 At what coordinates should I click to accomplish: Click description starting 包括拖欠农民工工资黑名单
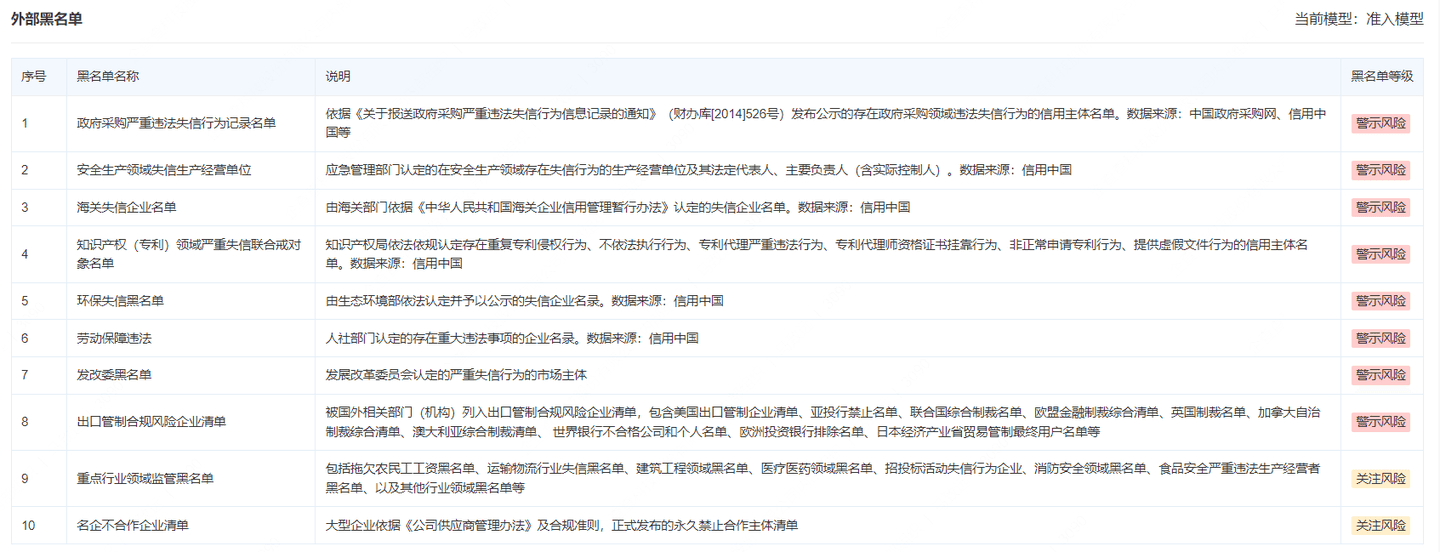point(823,478)
